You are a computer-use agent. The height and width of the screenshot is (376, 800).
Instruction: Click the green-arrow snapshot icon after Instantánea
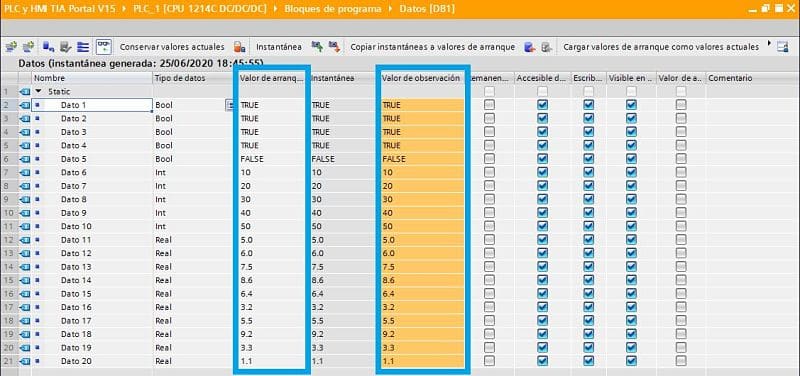coord(317,47)
